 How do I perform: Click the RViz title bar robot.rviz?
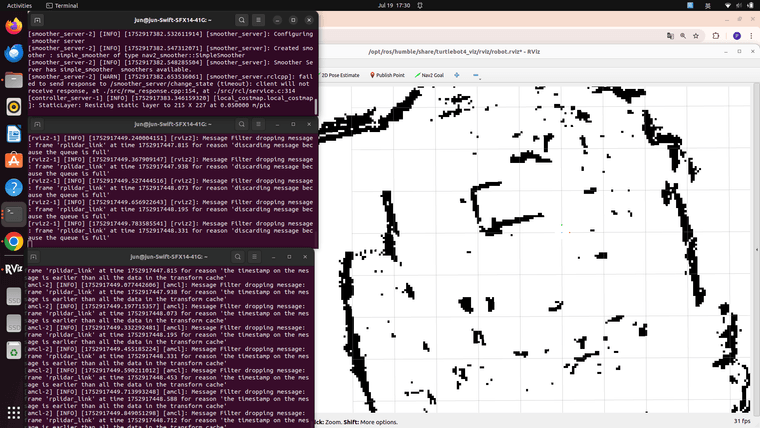(454, 51)
